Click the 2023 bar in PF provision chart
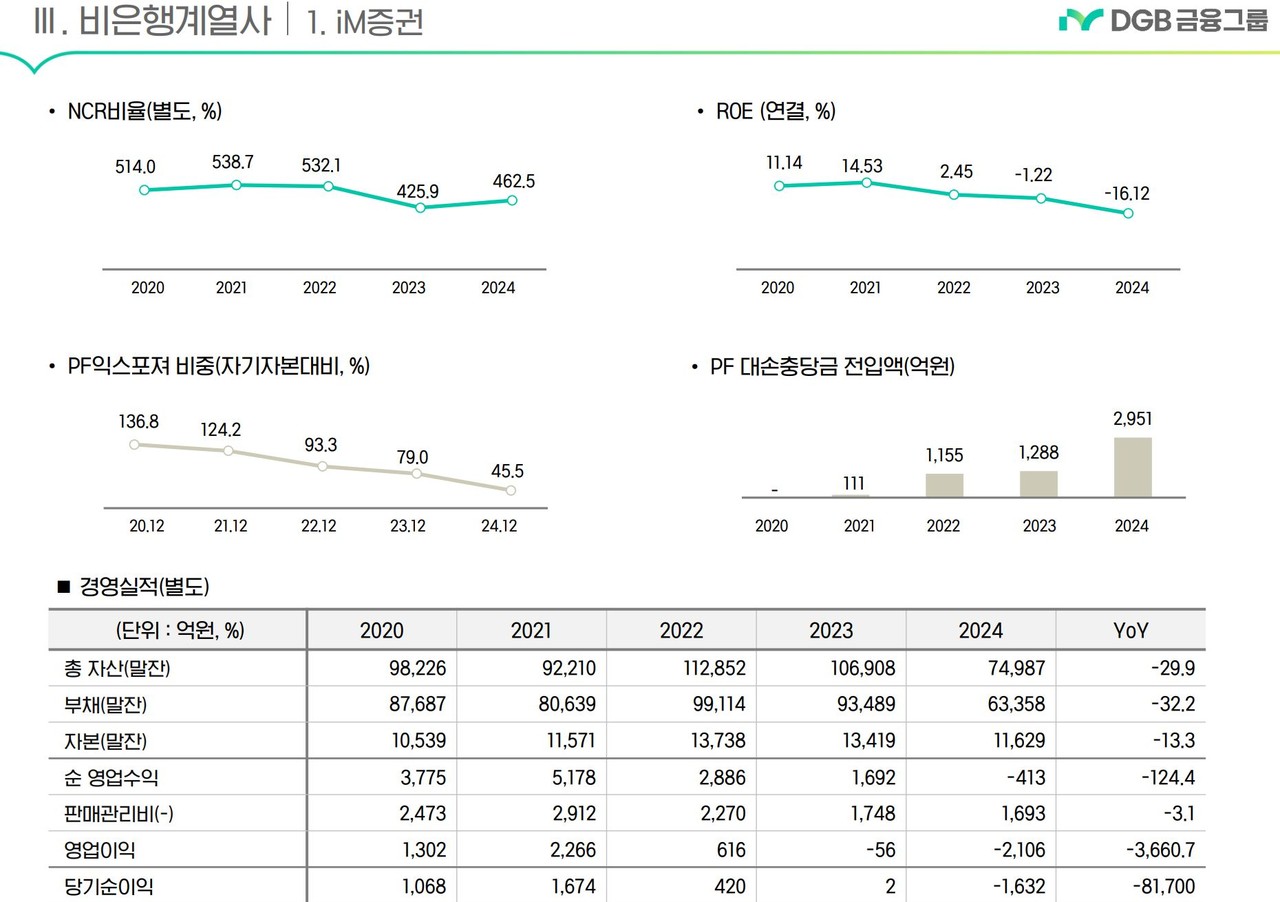The image size is (1280, 902). point(1039,484)
